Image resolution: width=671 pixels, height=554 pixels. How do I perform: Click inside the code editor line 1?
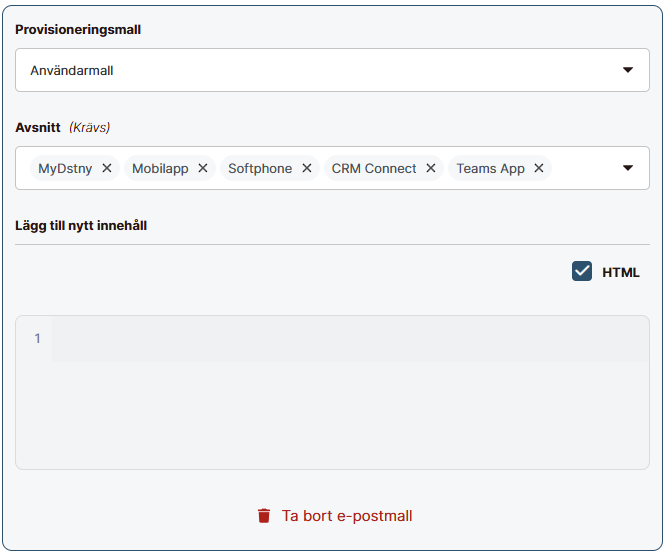coord(340,339)
